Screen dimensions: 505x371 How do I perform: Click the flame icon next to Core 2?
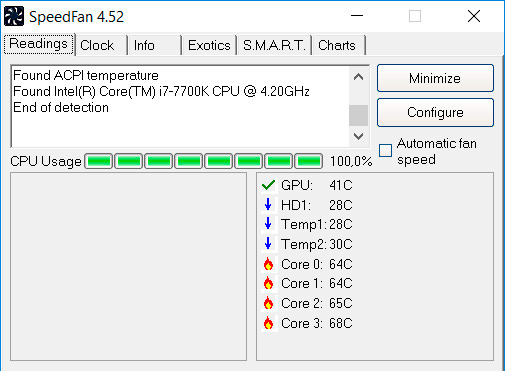pyautogui.click(x=268, y=303)
